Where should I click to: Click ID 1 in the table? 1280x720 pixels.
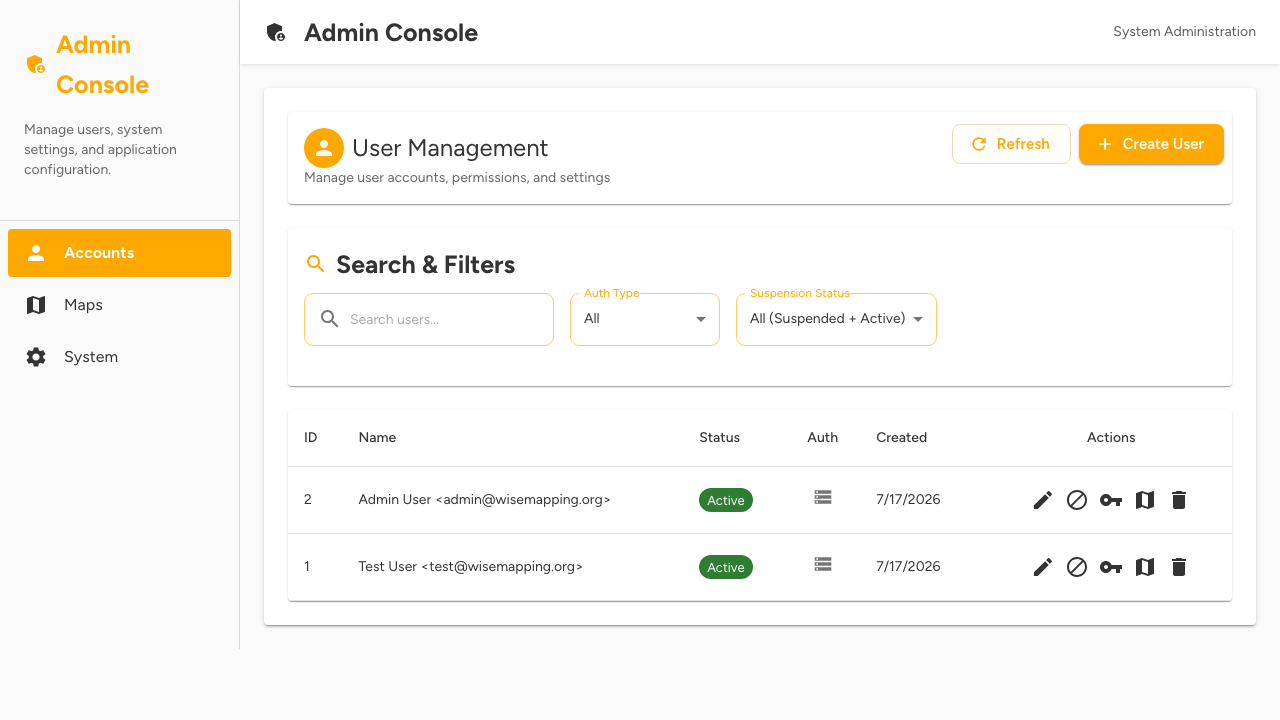tap(307, 566)
